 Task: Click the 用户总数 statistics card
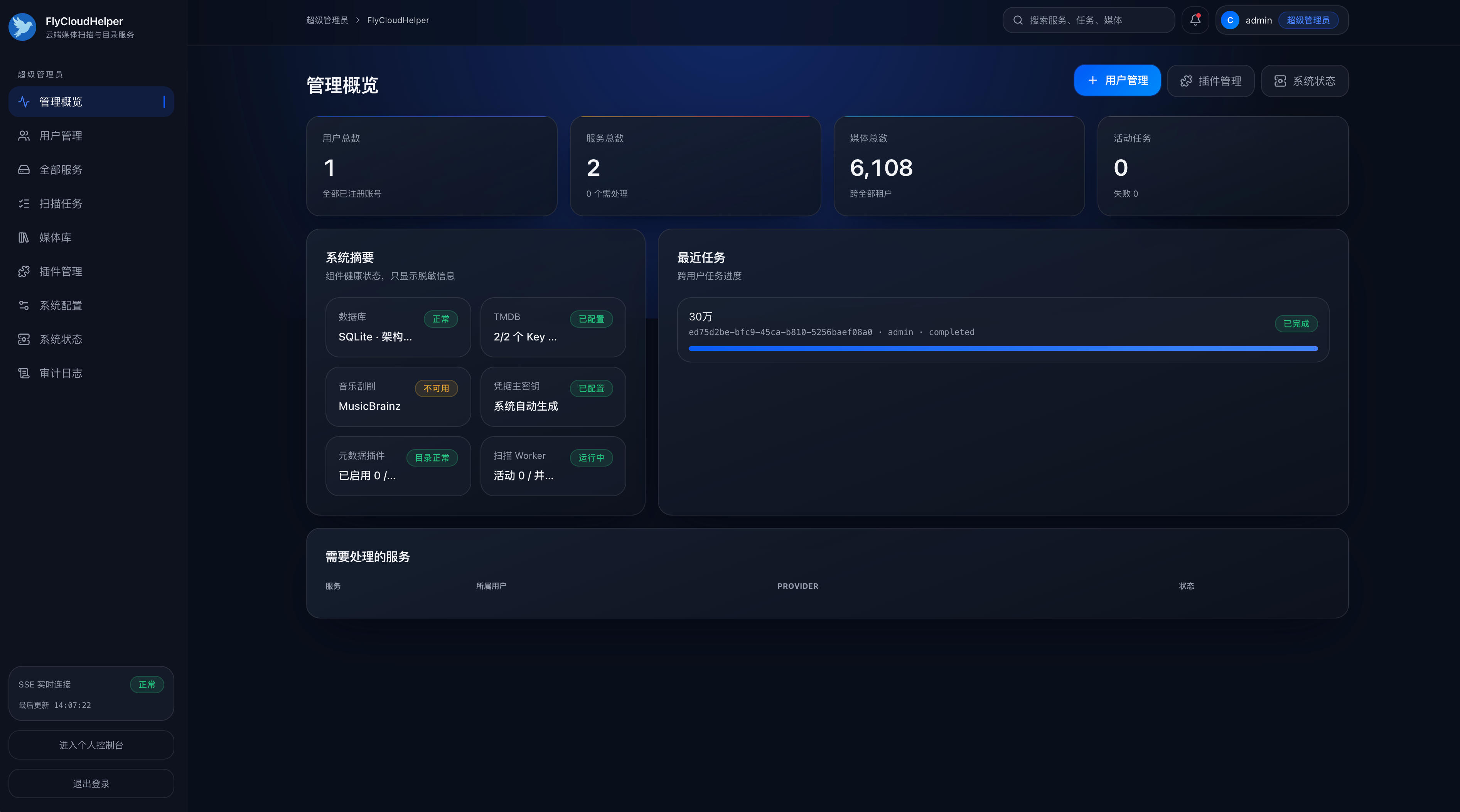pos(432,166)
